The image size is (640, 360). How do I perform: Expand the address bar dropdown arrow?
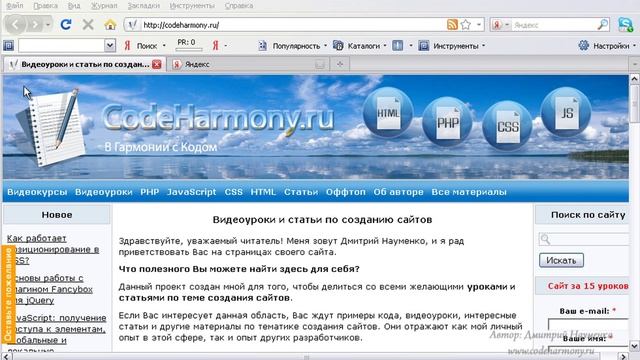[479, 24]
